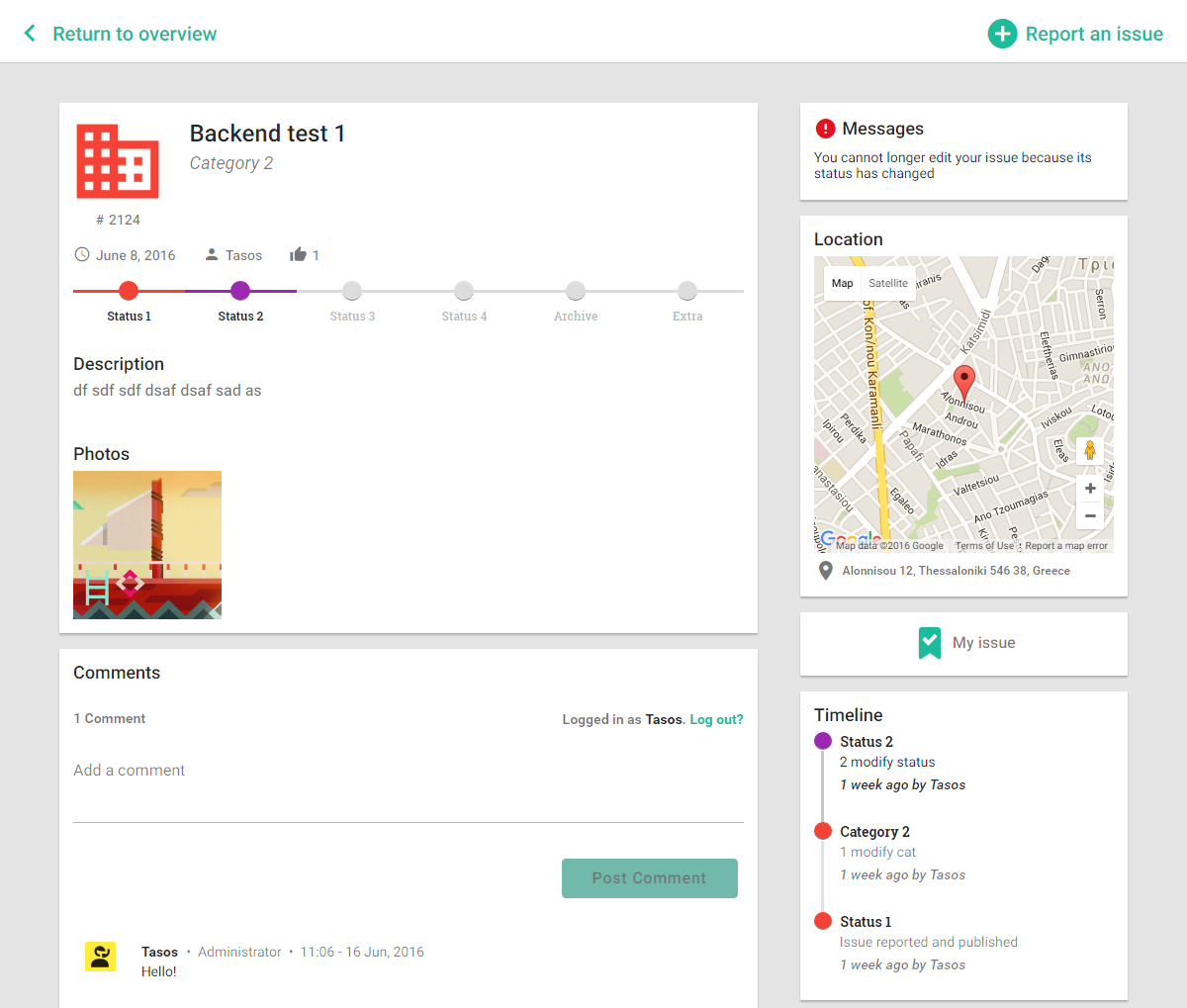Click the like count number 1

pyautogui.click(x=316, y=255)
